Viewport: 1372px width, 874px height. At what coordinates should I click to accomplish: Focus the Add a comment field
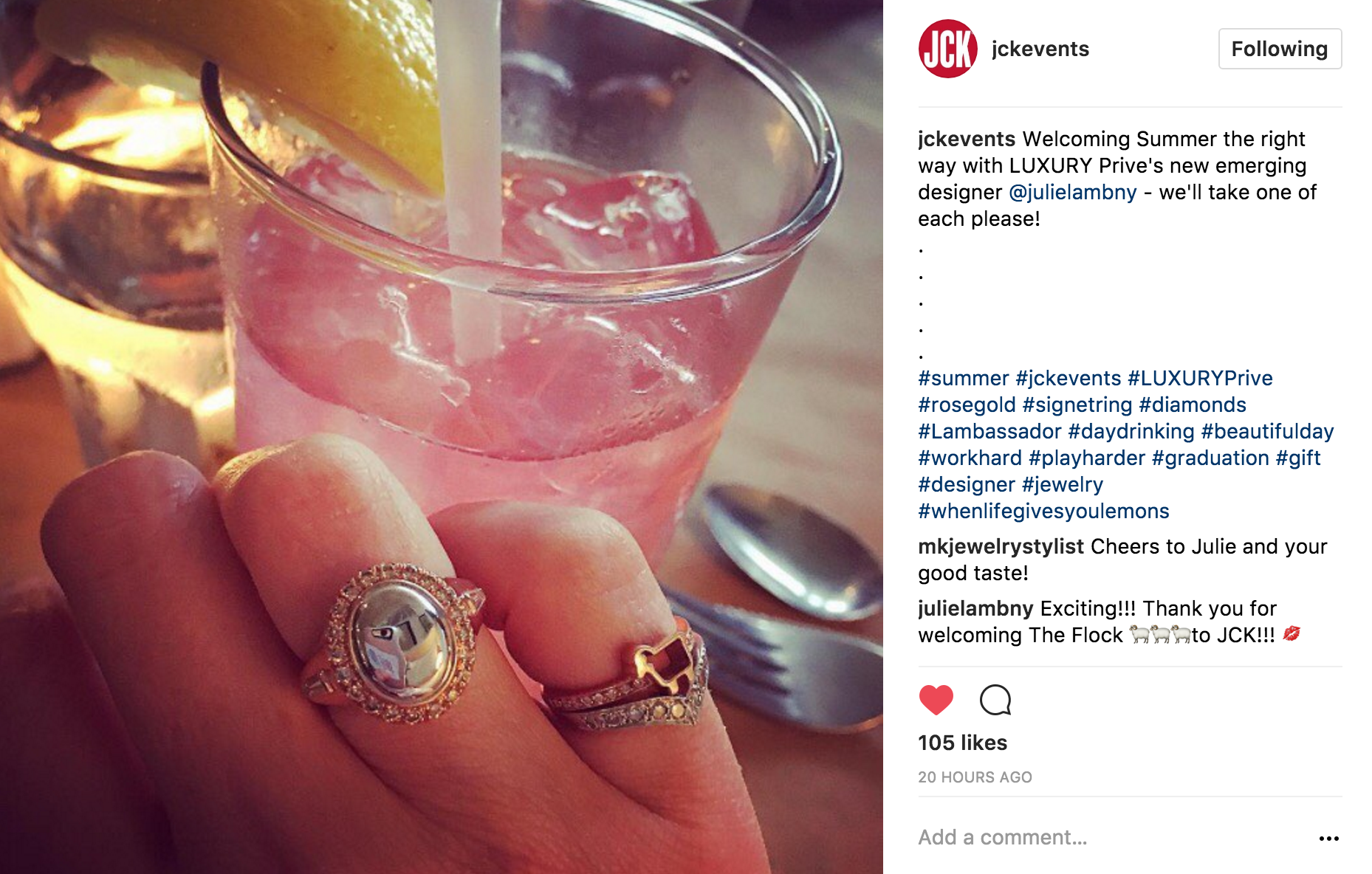1108,837
